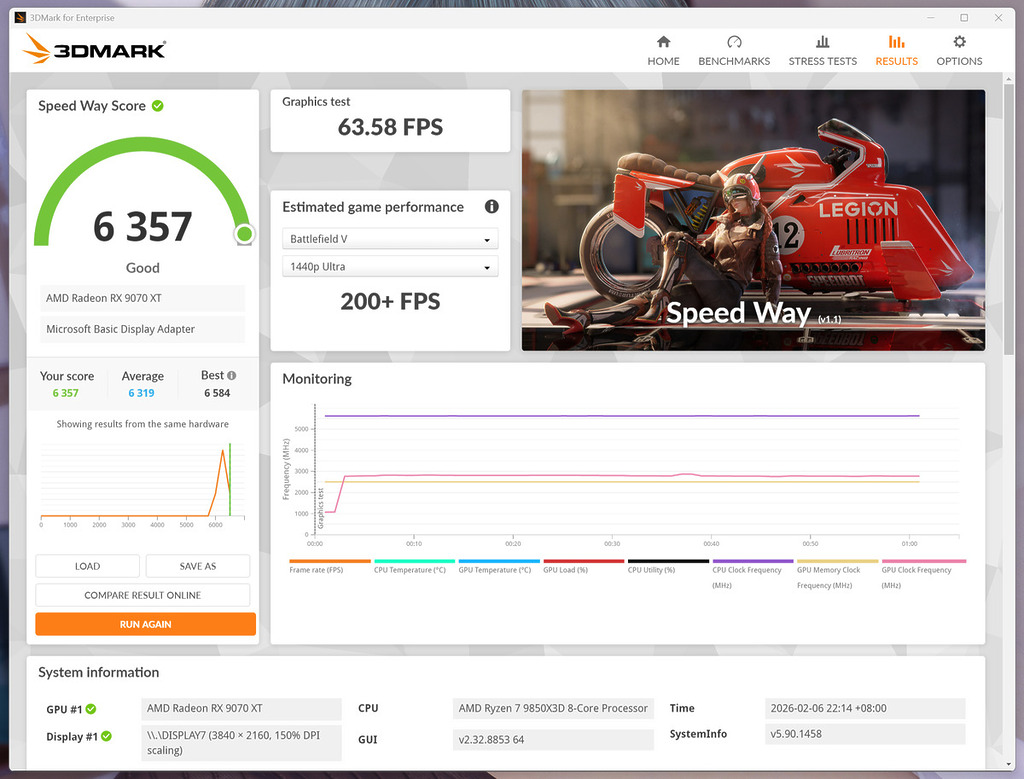Open the 1440p Ultra quality dropdown
1024x779 pixels.
tap(389, 266)
